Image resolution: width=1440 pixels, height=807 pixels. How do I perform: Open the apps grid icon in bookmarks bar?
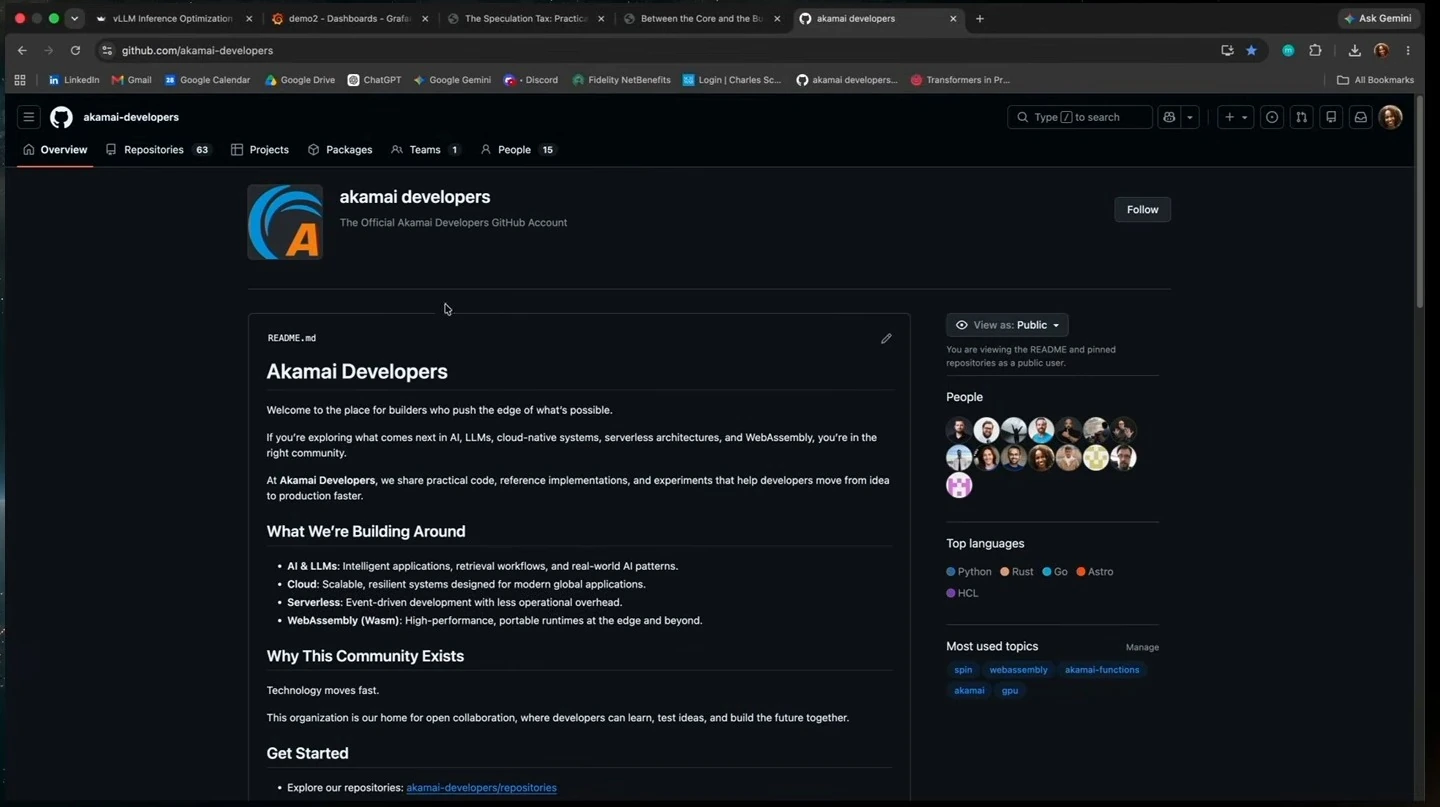click(x=19, y=80)
